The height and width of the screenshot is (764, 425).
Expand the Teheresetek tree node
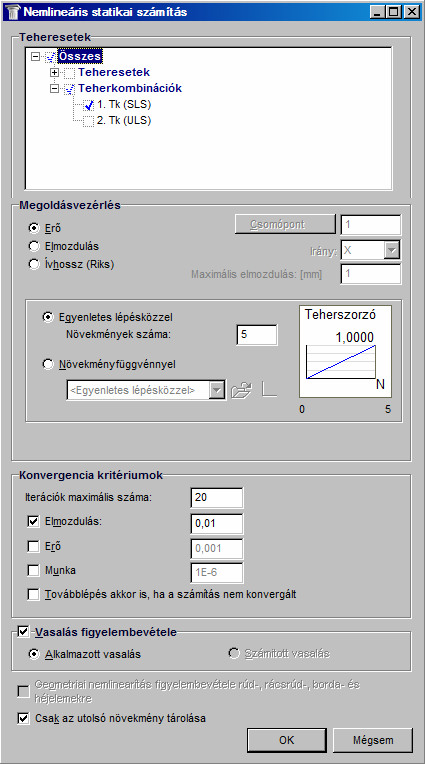point(54,73)
